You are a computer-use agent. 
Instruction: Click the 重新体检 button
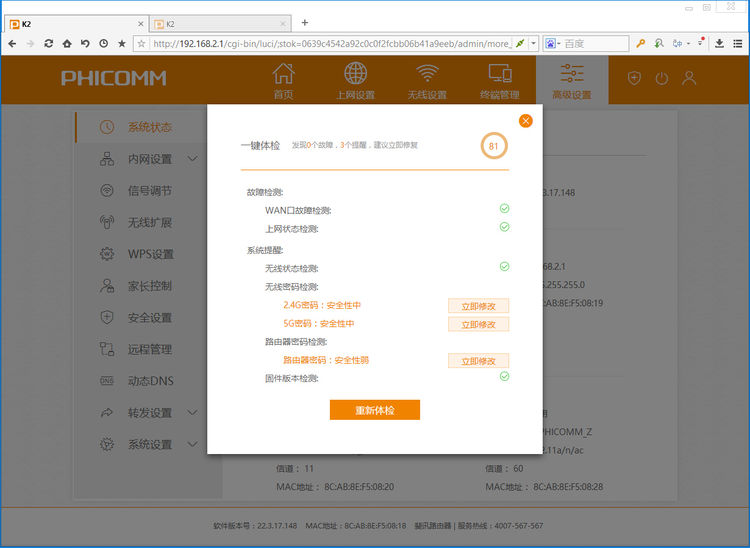tap(374, 410)
